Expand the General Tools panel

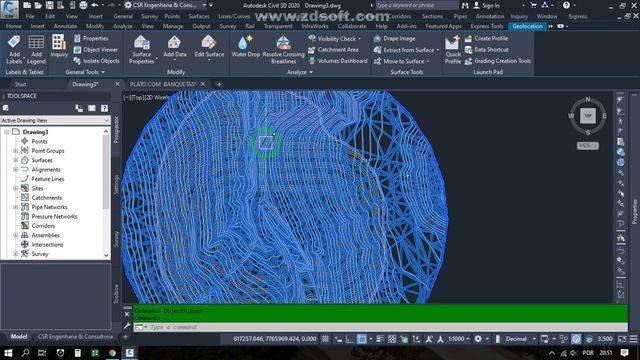(85, 72)
